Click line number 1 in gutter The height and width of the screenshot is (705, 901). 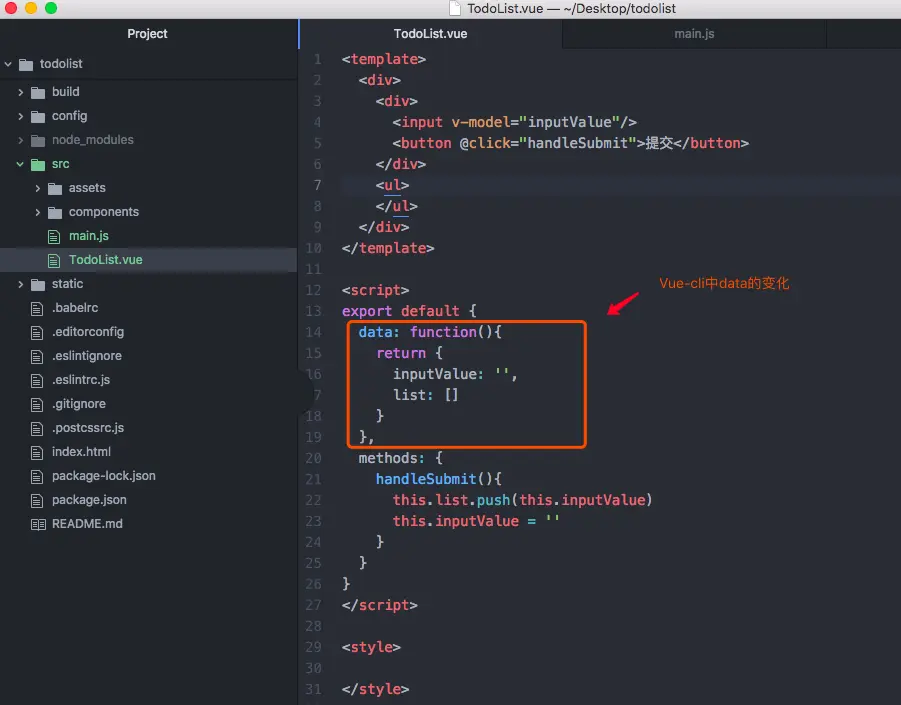(317, 59)
